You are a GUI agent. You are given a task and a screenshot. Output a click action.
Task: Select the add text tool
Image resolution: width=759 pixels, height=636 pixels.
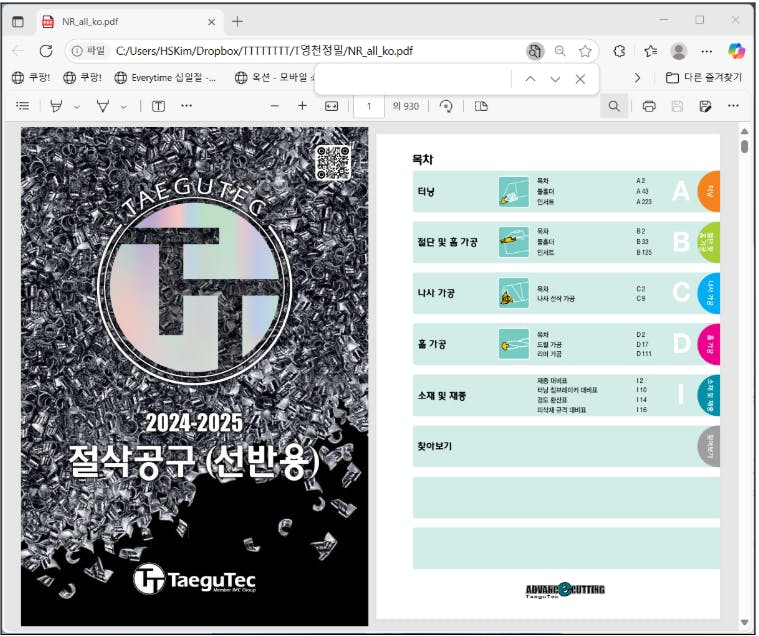point(158,106)
